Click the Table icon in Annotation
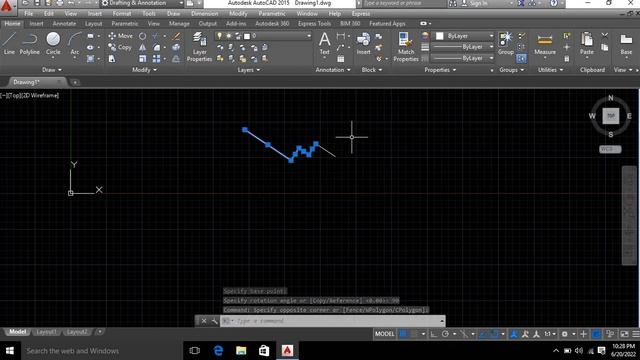The width and height of the screenshot is (640, 360). click(x=340, y=59)
